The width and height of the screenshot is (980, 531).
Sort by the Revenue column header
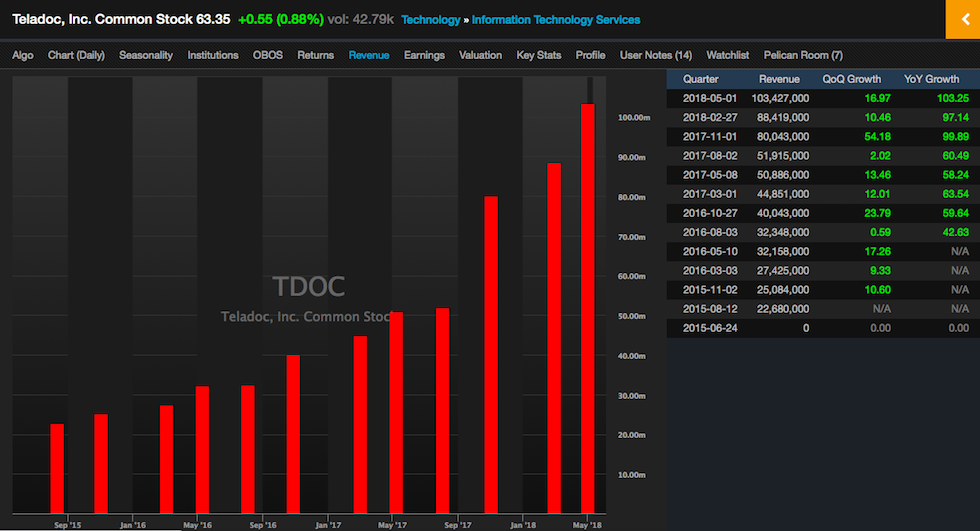[x=779, y=79]
